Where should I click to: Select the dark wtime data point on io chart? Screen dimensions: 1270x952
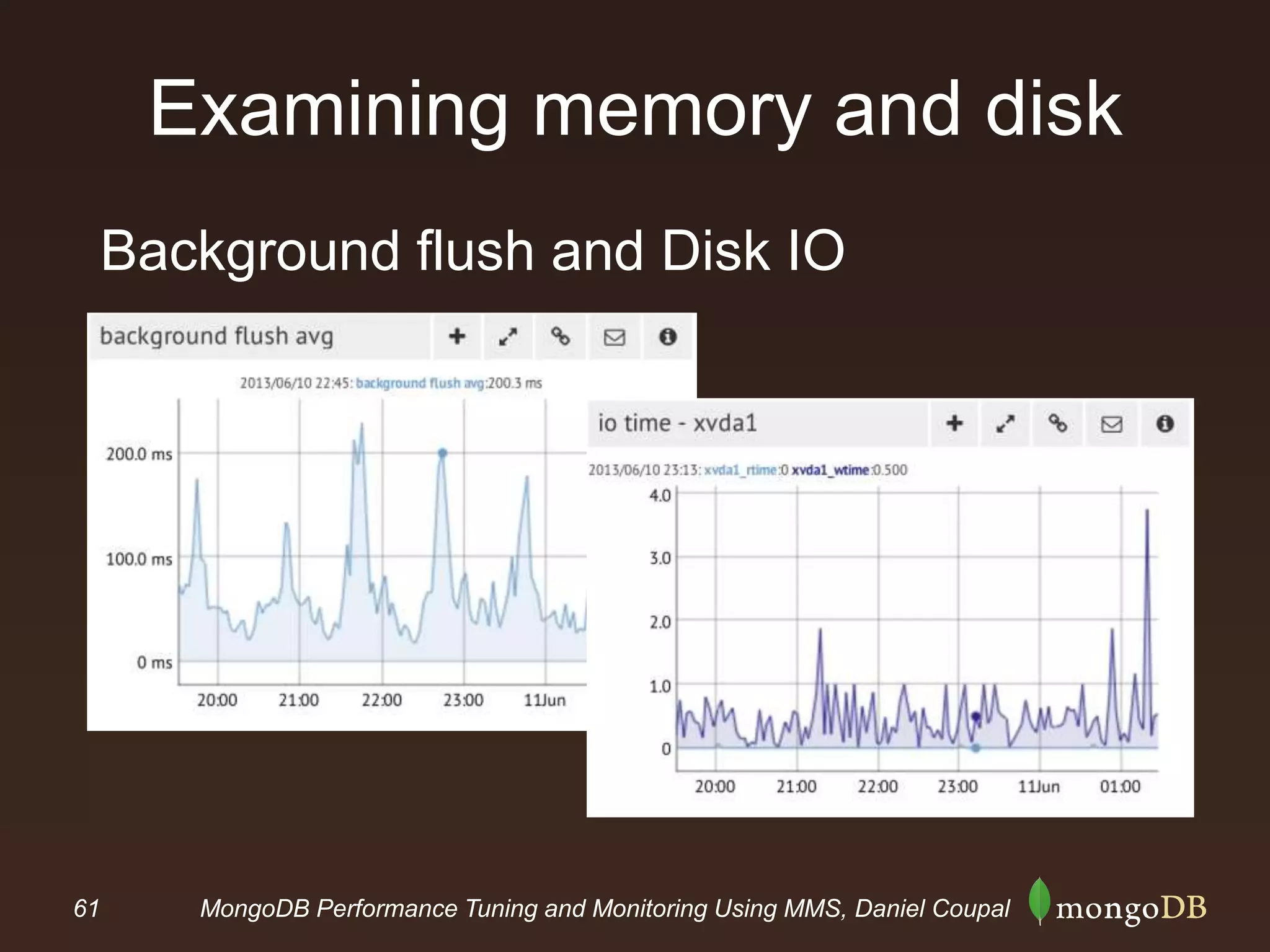click(x=976, y=717)
